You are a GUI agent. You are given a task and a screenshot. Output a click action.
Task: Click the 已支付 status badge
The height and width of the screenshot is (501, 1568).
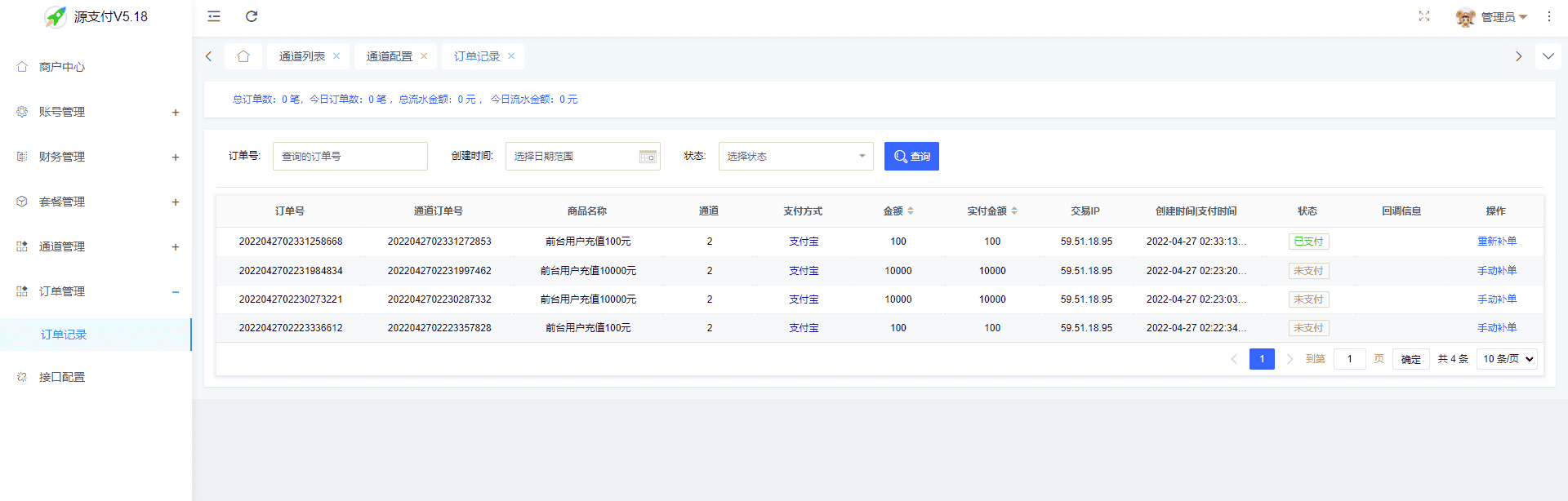click(x=1308, y=242)
